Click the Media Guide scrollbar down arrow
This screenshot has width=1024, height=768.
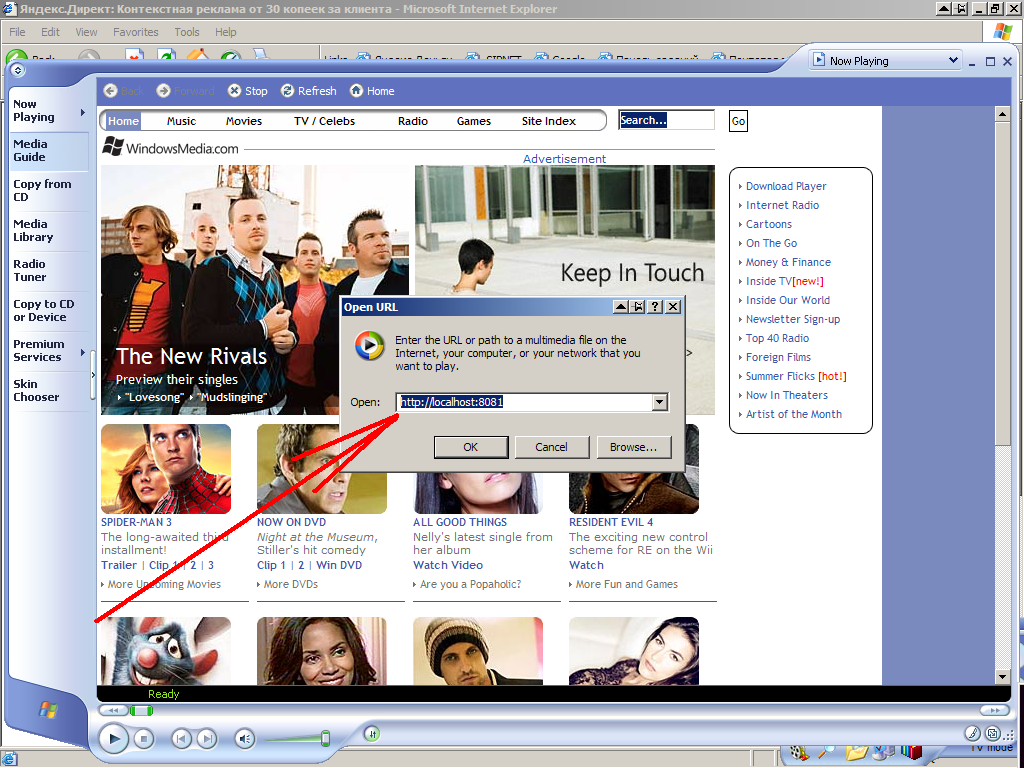click(x=1002, y=677)
